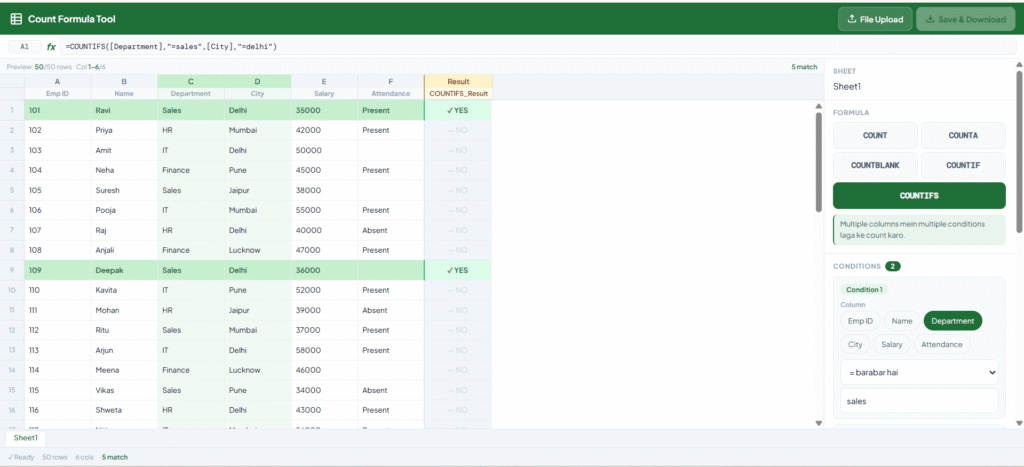Click the table's vertical scrollbar thumb

819,162
